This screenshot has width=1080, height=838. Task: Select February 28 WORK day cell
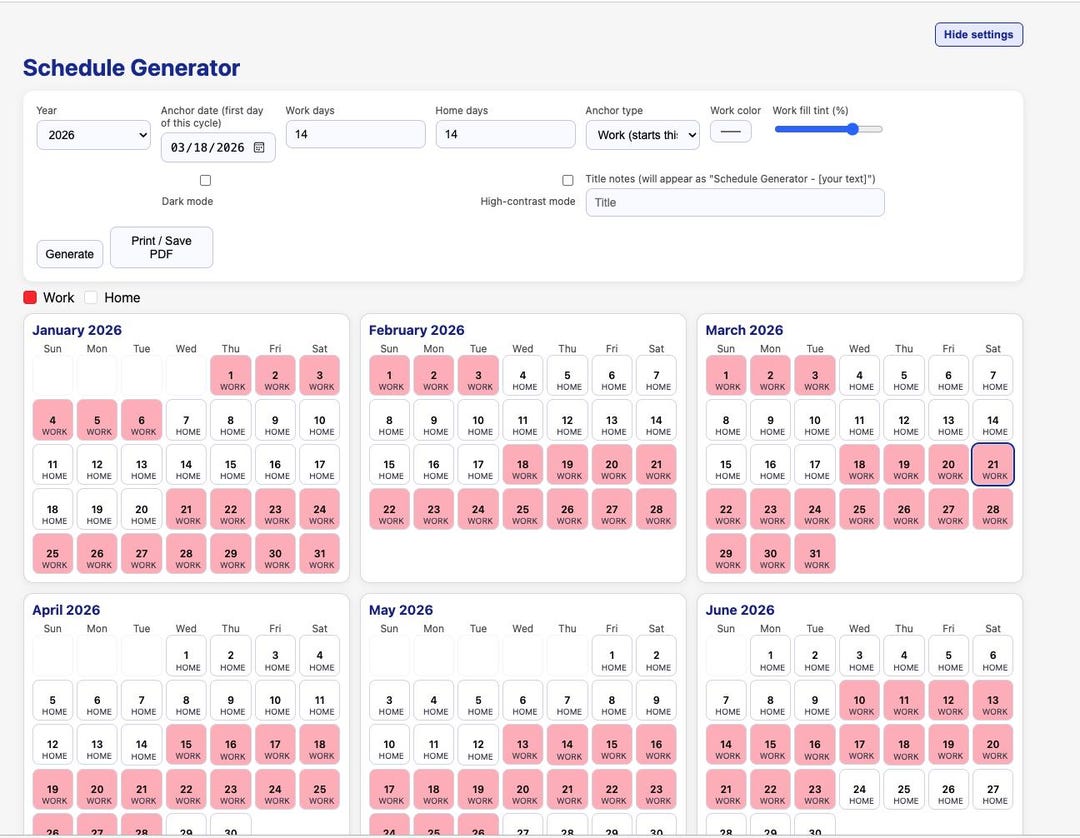click(x=656, y=510)
